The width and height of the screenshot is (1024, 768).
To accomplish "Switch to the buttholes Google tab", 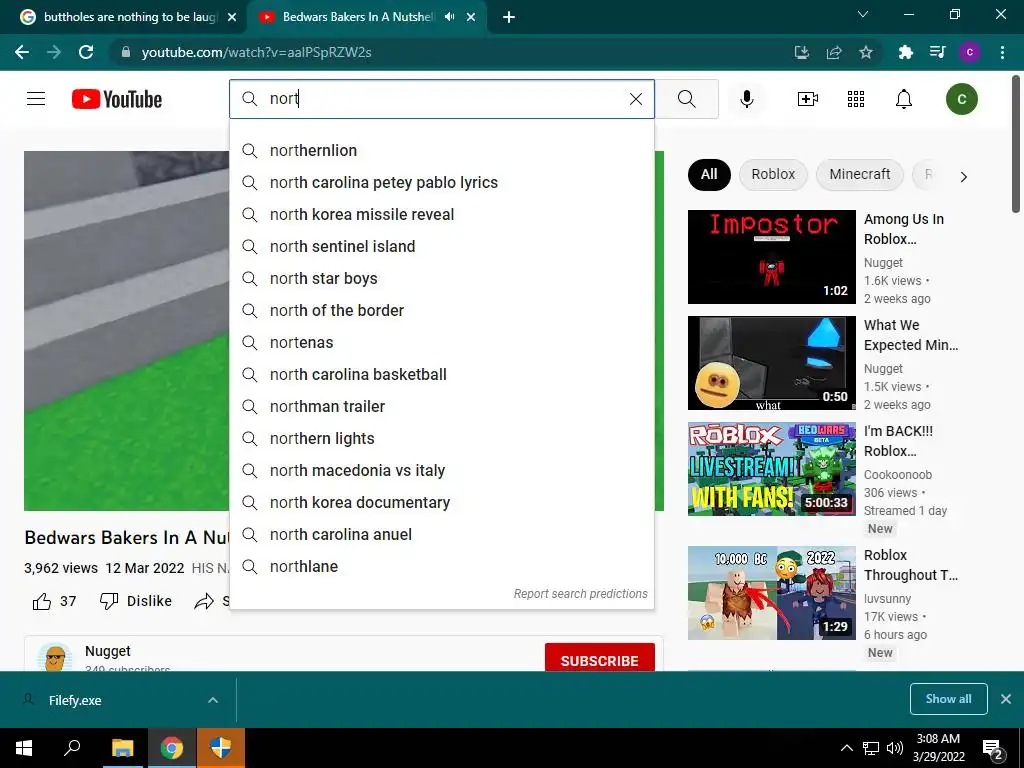I will [129, 17].
